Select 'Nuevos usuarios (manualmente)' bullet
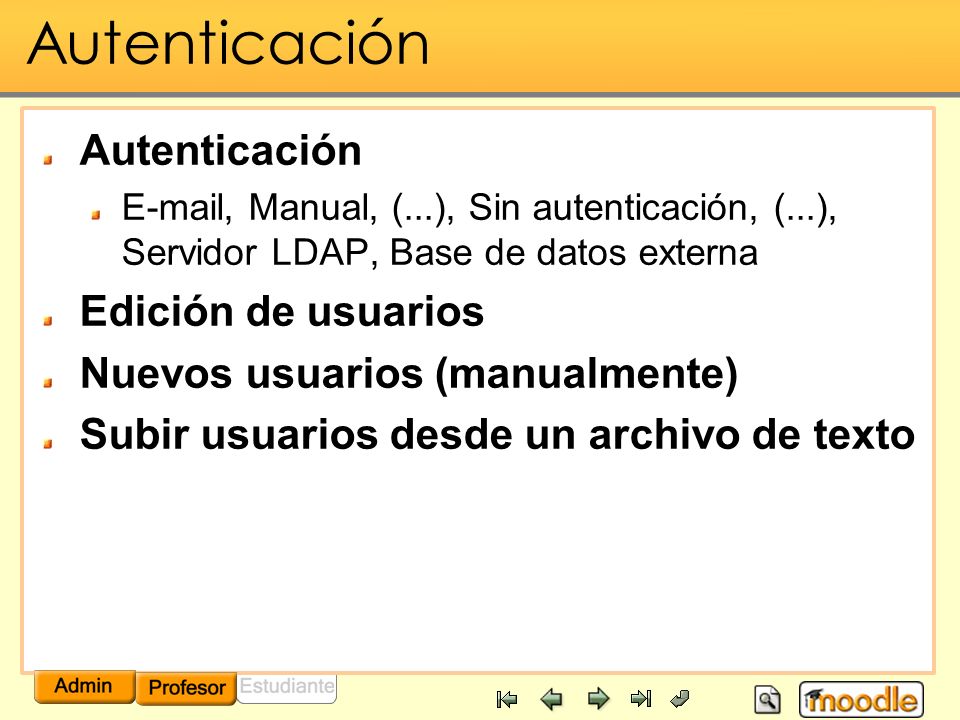This screenshot has height=720, width=960. pos(409,373)
